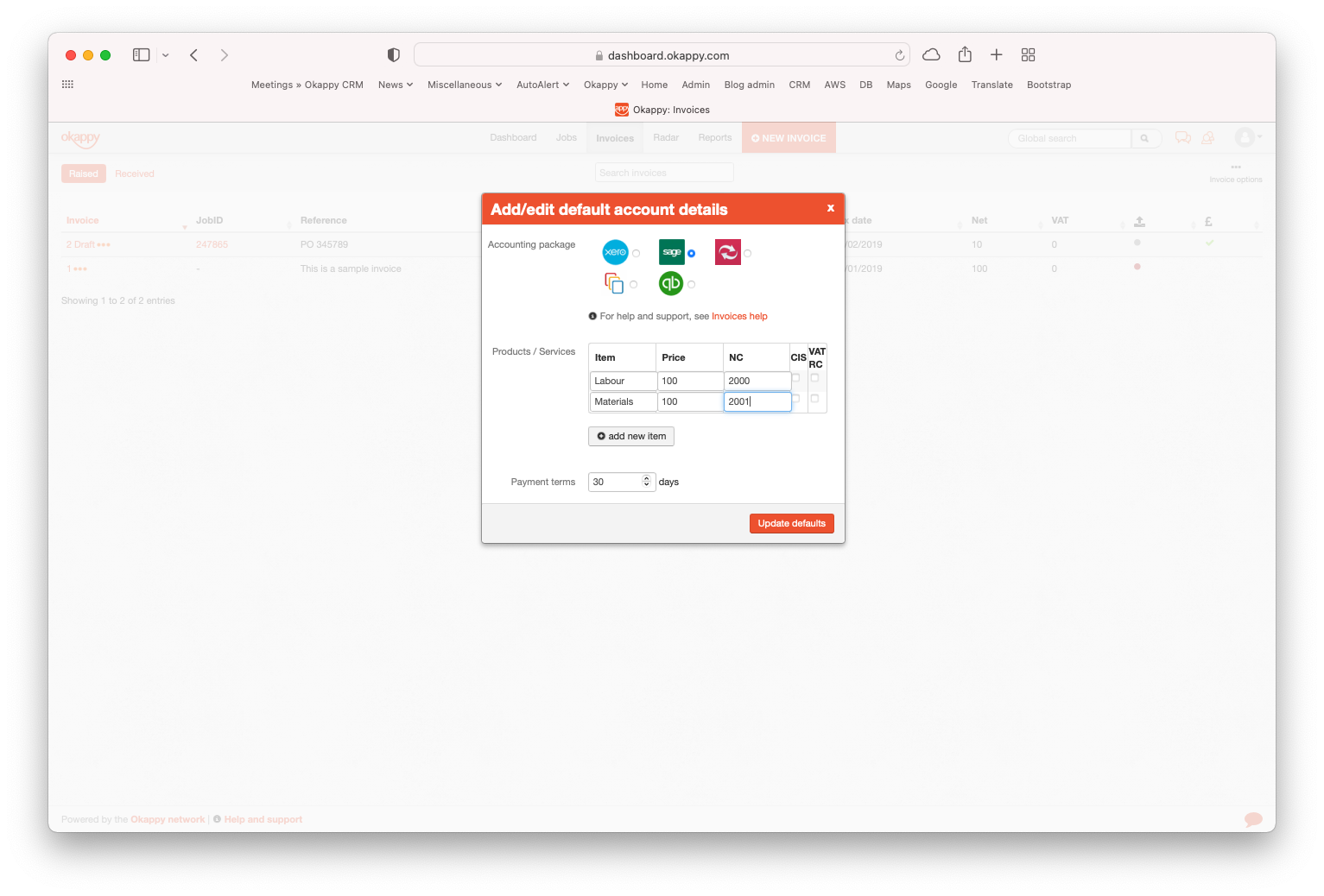Switch to the Received invoices tab
This screenshot has height=896, width=1324.
click(x=134, y=173)
